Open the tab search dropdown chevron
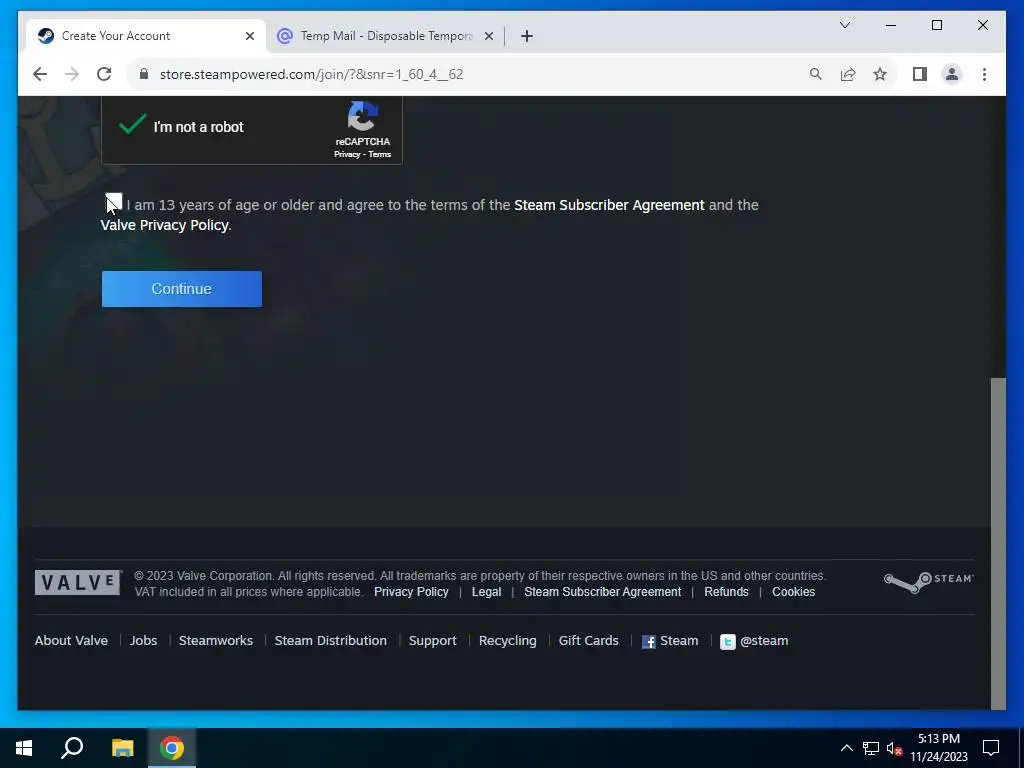The height and width of the screenshot is (768, 1024). [x=844, y=25]
